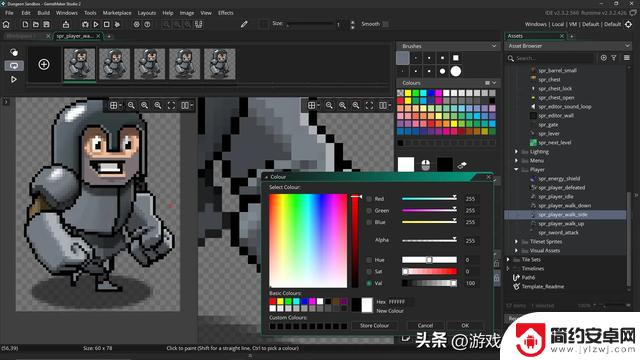Select the Red radio button
640x360 pixels.
tap(369, 199)
